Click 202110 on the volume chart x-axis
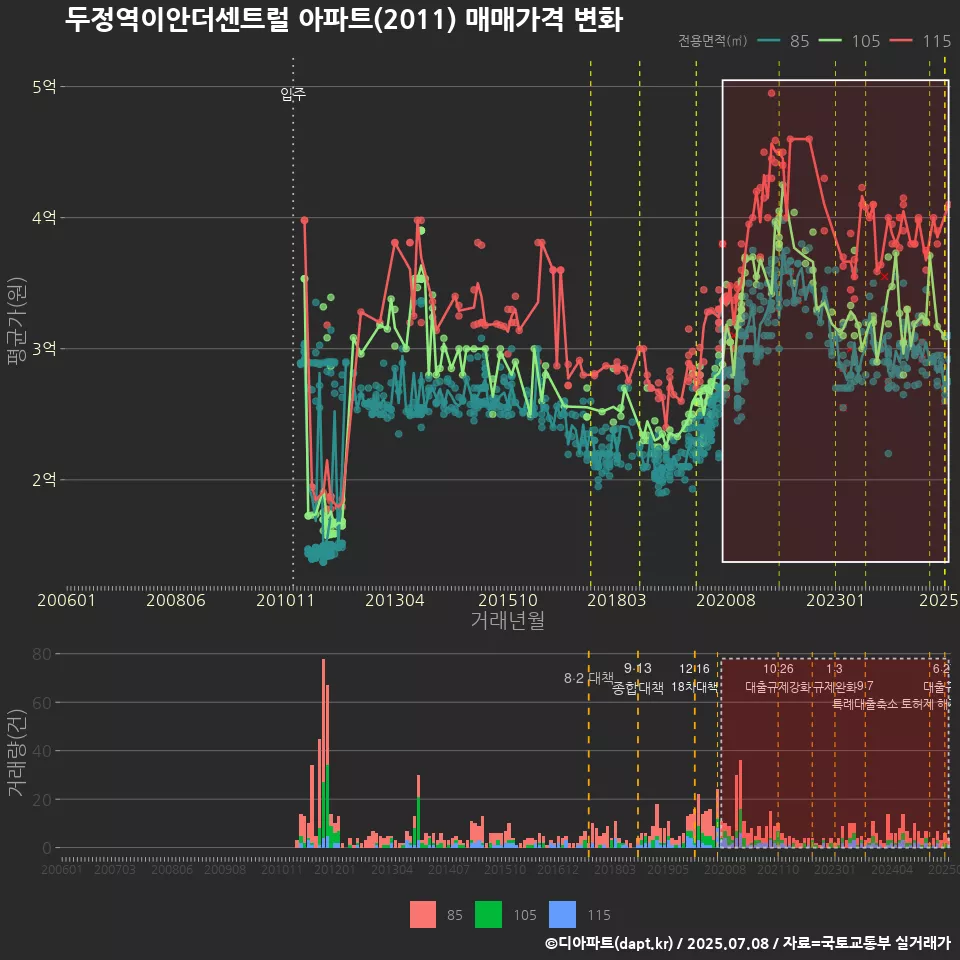 [778, 869]
